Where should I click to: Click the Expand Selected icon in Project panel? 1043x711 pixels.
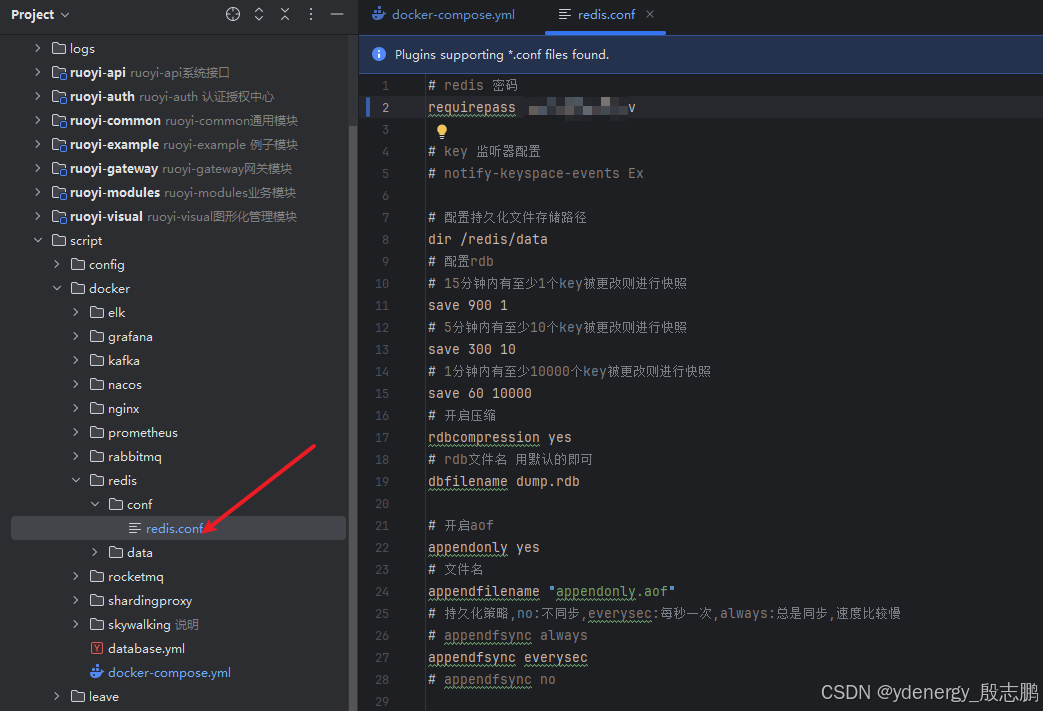[x=259, y=14]
